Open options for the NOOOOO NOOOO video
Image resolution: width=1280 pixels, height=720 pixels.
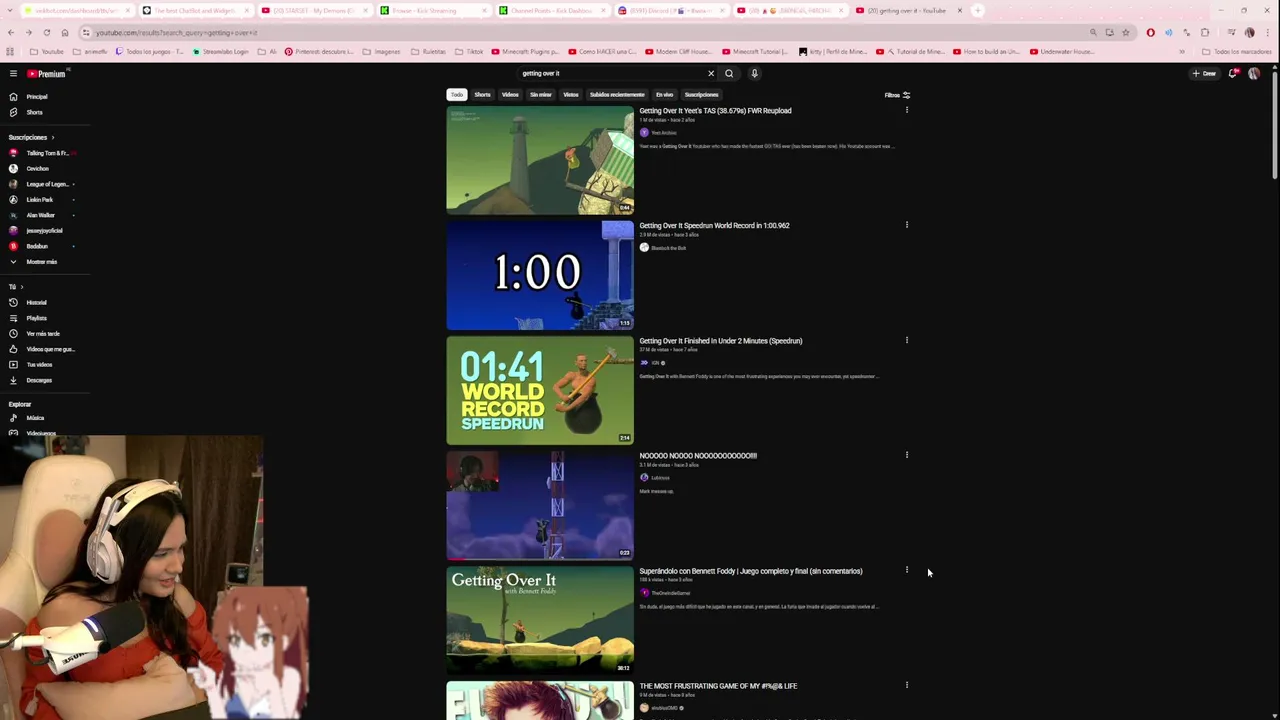point(907,455)
